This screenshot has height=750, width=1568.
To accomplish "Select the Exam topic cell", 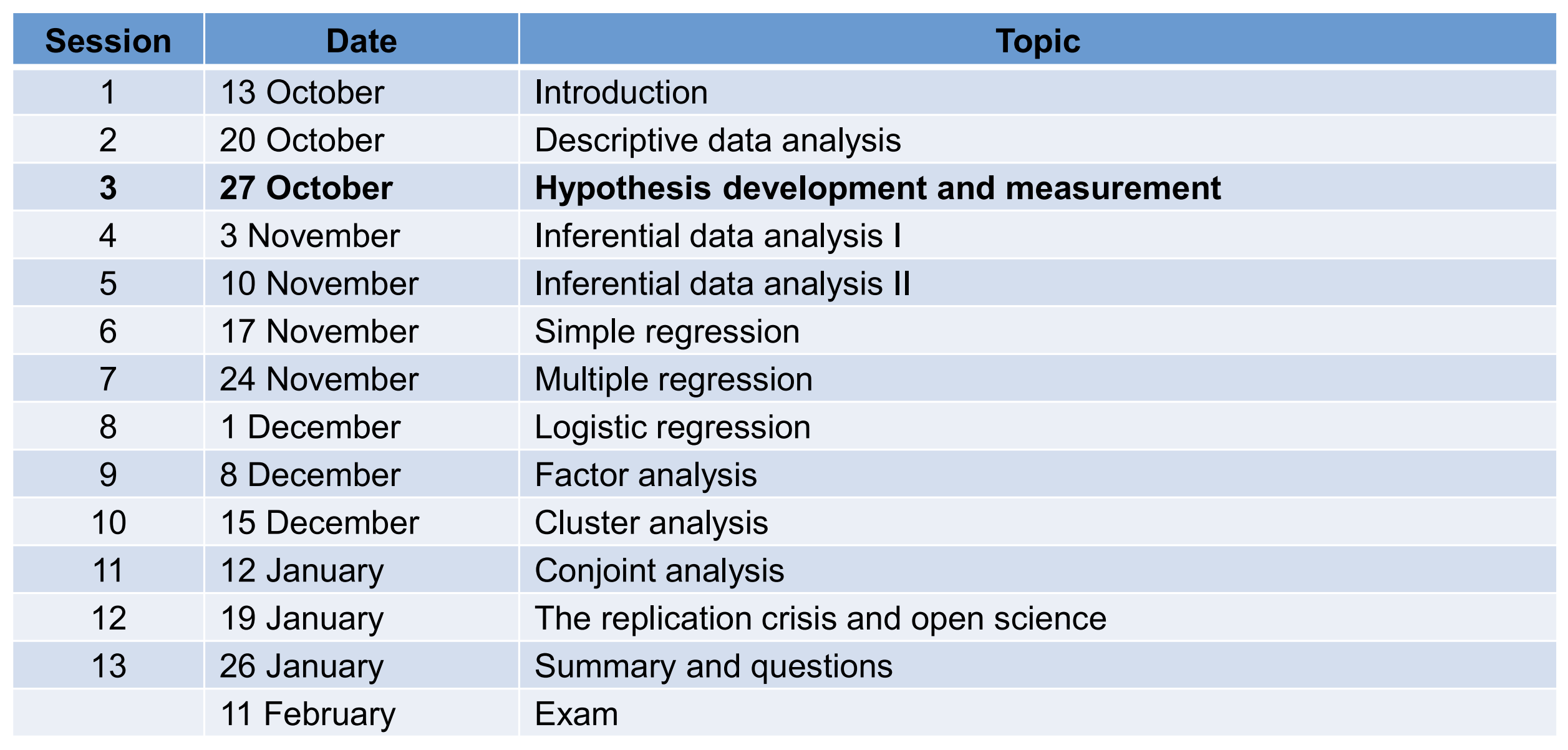I will pyautogui.click(x=576, y=714).
